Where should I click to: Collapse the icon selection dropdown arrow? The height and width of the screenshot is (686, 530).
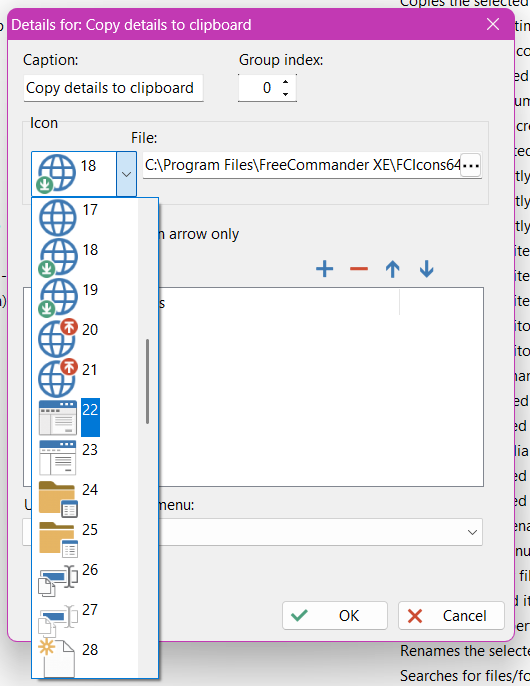coord(126,174)
